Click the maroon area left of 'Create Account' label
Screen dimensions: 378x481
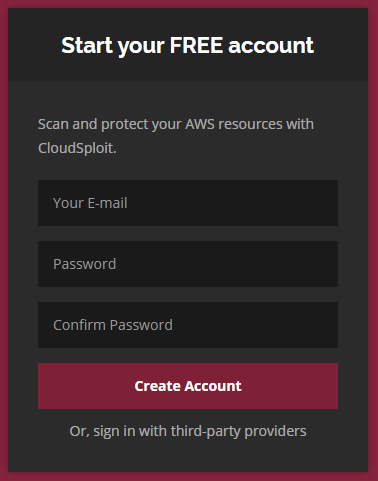coord(86,386)
